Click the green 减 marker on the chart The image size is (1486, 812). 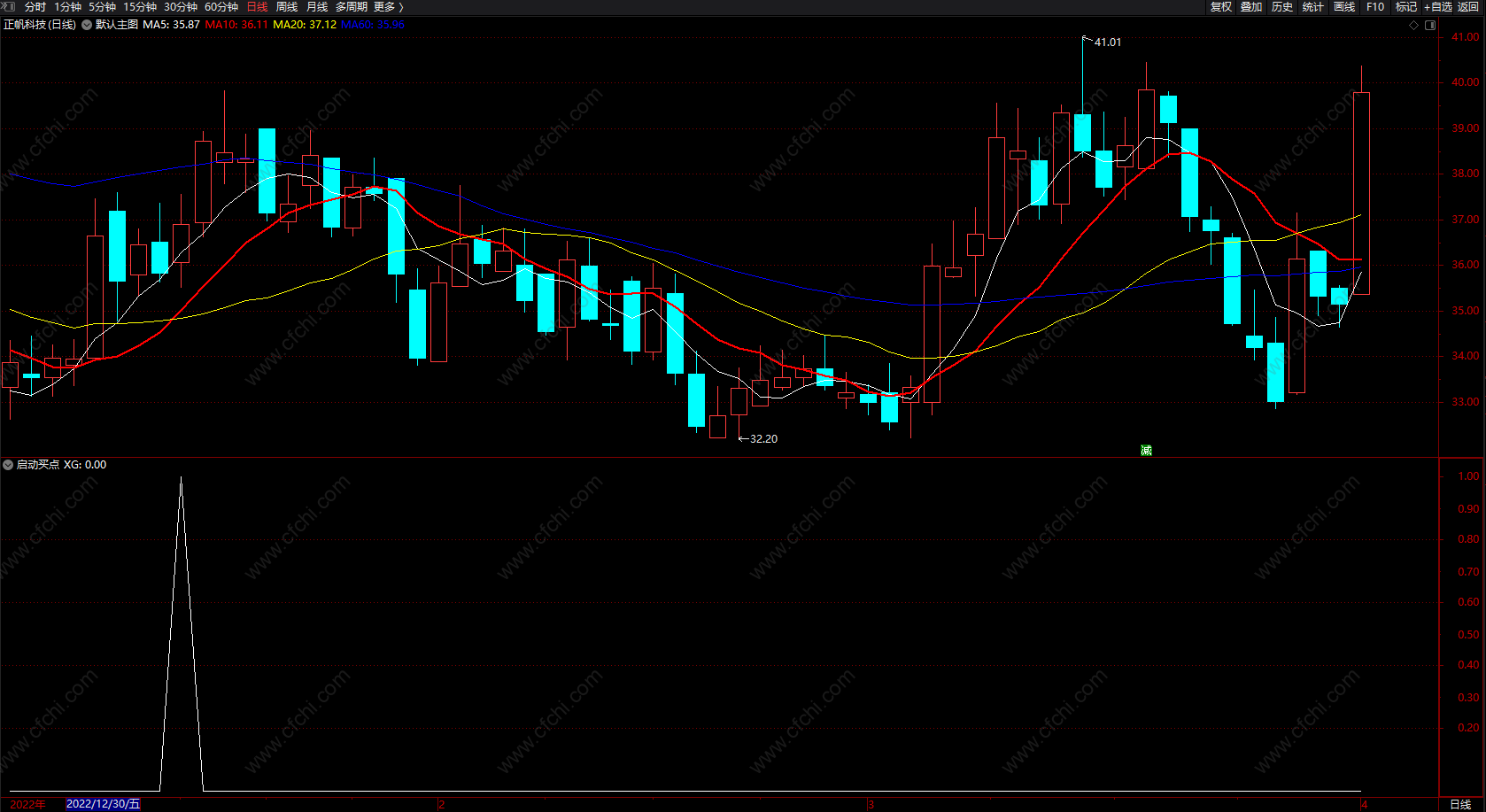coord(1146,450)
